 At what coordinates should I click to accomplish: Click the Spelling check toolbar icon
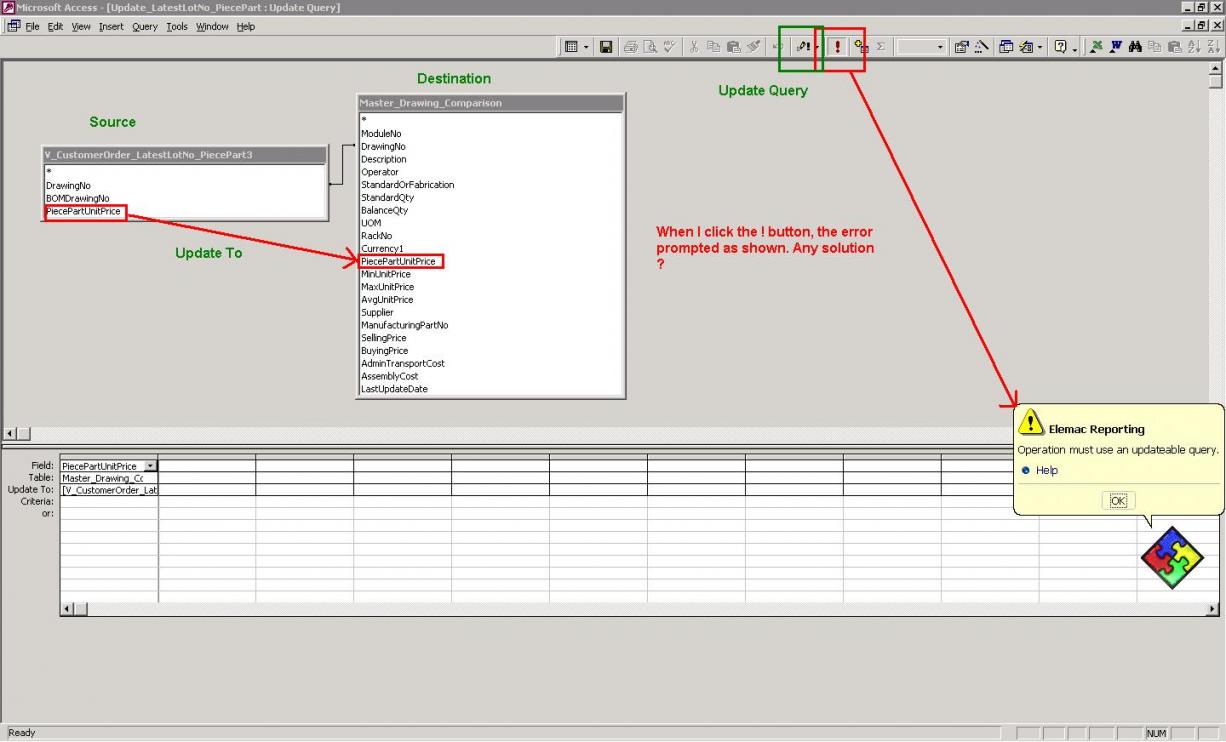(670, 47)
